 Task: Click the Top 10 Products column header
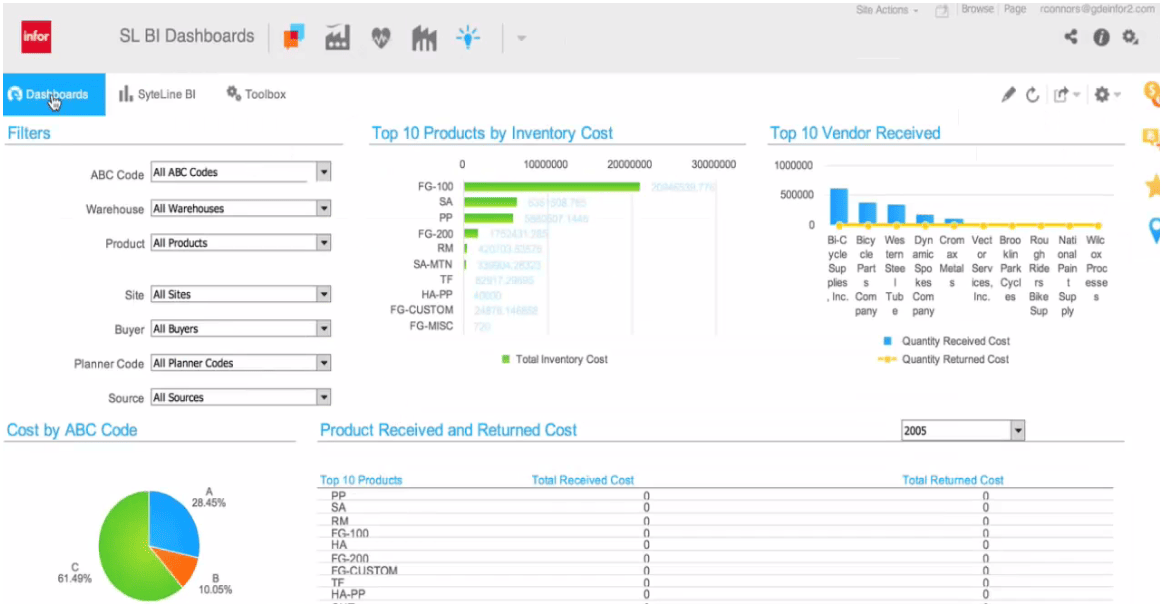tap(360, 480)
